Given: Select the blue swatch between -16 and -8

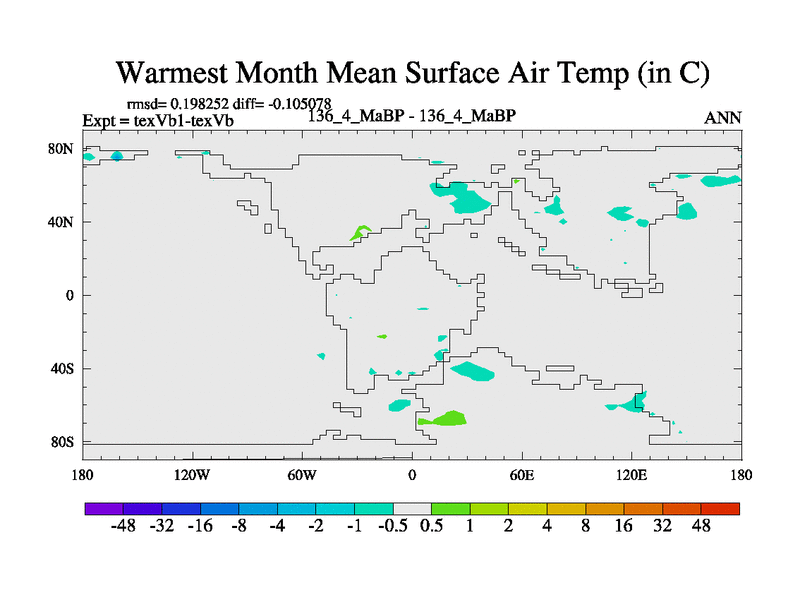Looking at the screenshot, I should (219, 509).
